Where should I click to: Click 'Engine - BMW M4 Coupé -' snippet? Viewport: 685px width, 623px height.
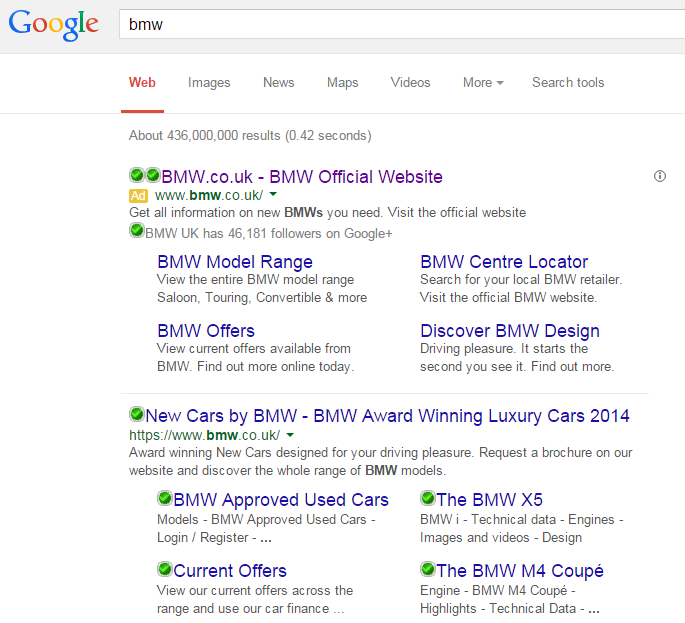coord(498,591)
